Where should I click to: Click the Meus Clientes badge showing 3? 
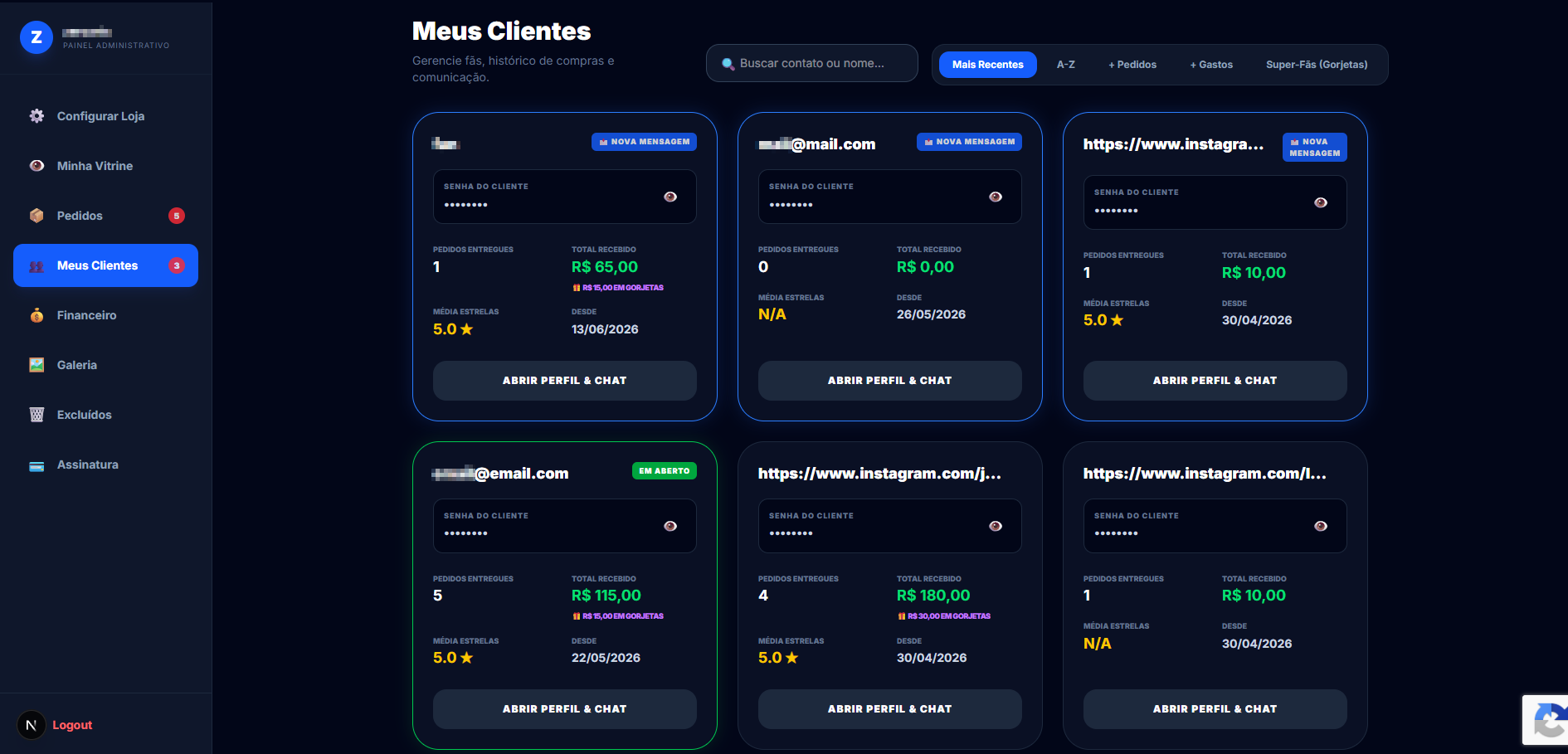(177, 265)
